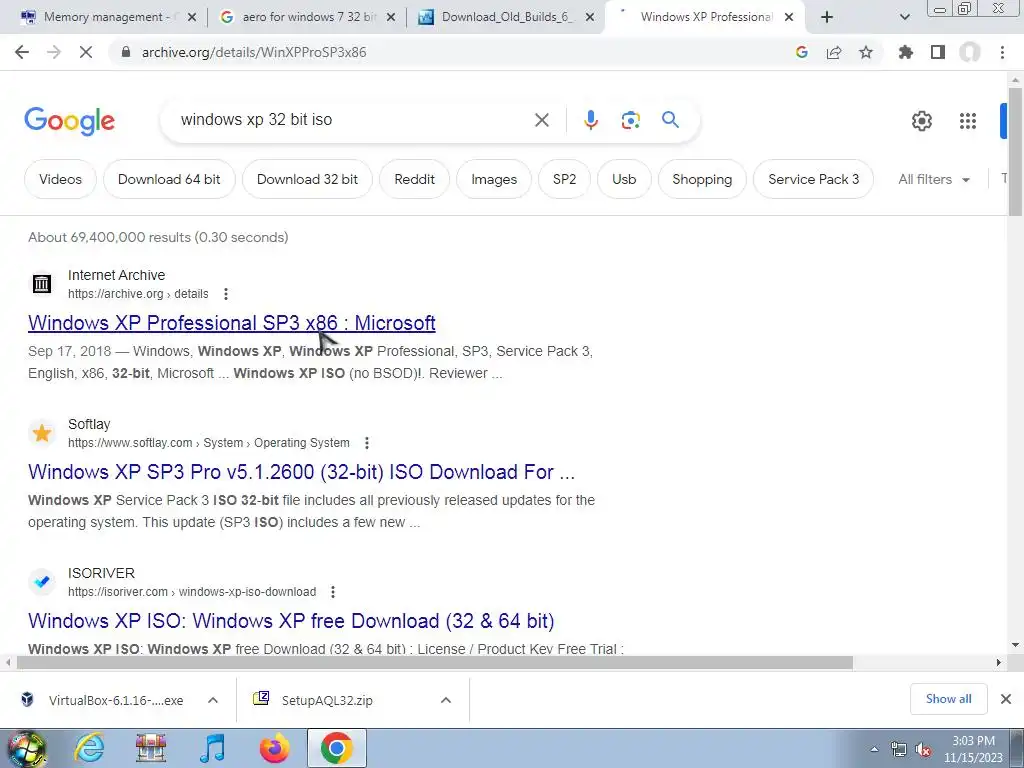
Task: Go to Google homepage logo
Action: [x=69, y=121]
